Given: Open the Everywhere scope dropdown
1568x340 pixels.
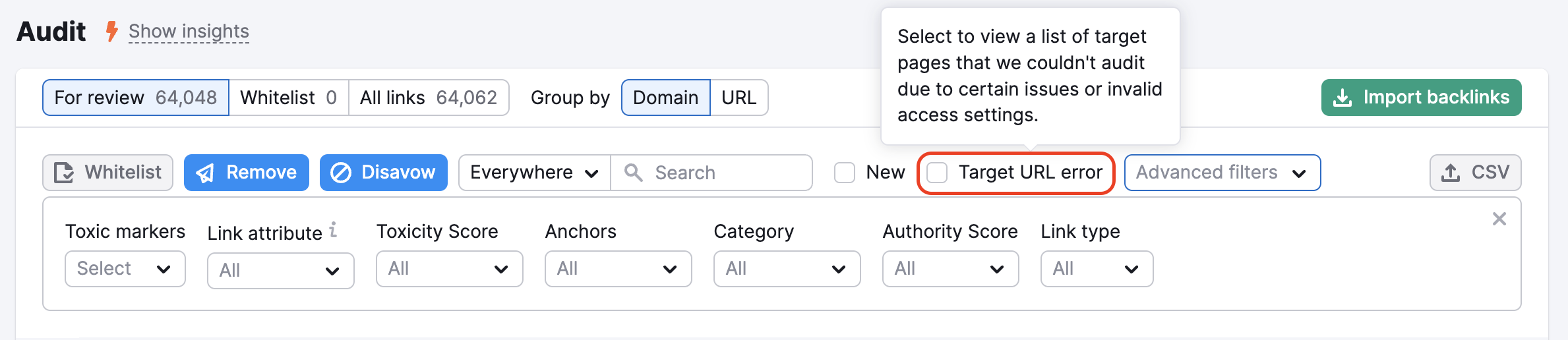Looking at the screenshot, I should pos(534,173).
